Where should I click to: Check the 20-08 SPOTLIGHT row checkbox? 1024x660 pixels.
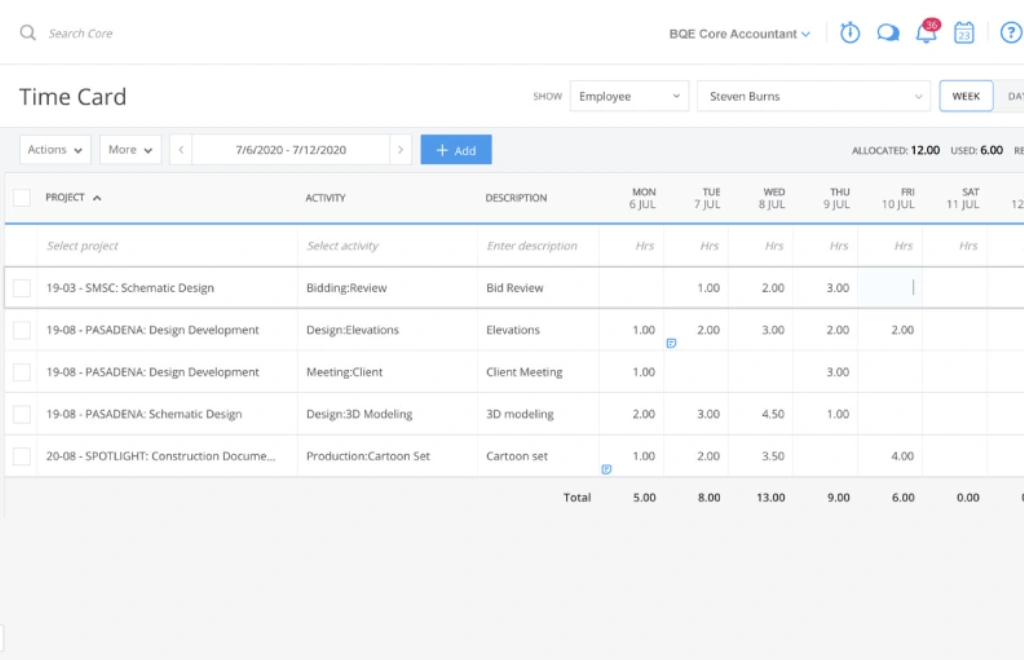pyautogui.click(x=22, y=456)
